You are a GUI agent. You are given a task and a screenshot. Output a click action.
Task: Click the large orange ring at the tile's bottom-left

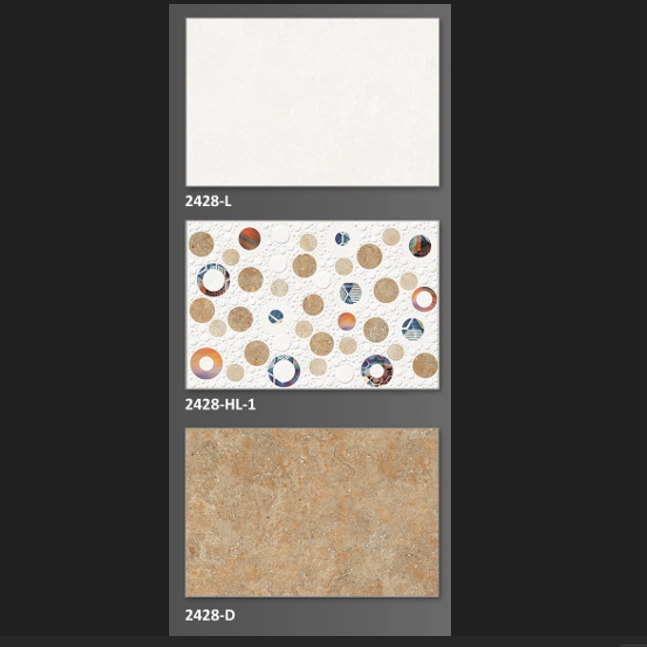[208, 363]
